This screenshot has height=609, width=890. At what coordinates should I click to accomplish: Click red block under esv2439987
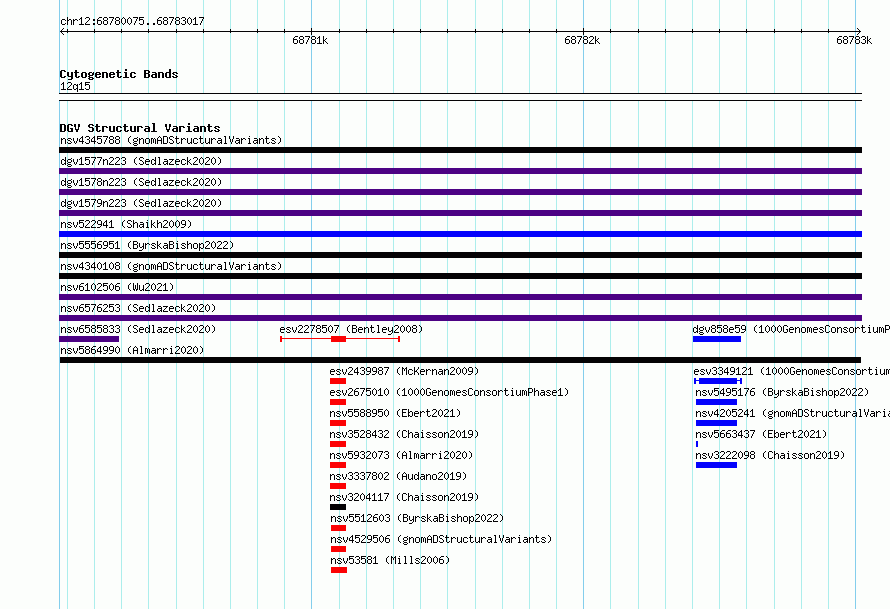[x=338, y=381]
